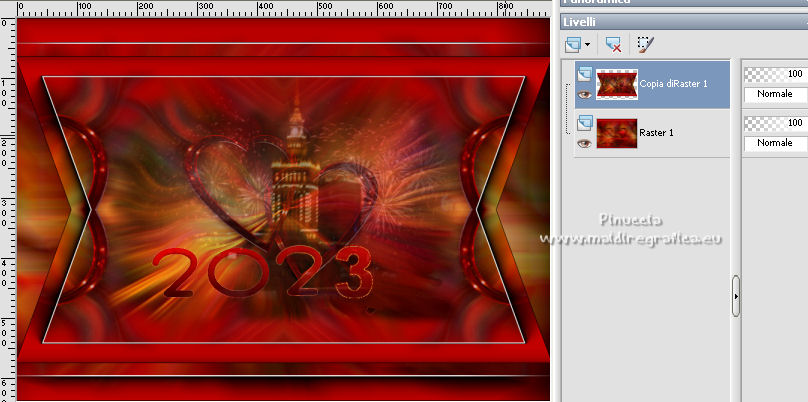Image resolution: width=808 pixels, height=402 pixels.
Task: Click the Livelli panel title bar
Action: coord(684,22)
